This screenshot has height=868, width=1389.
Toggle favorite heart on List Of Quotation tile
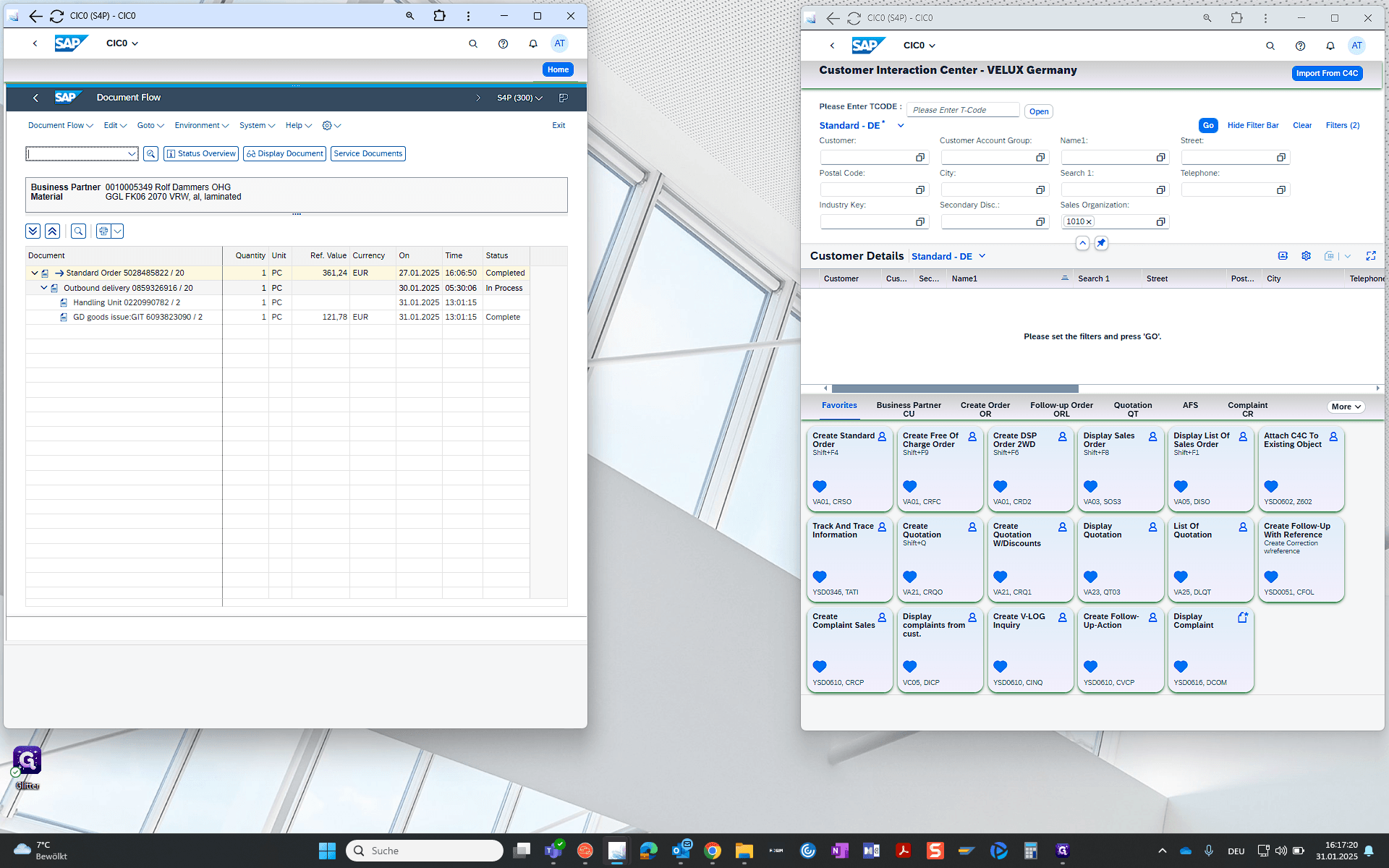[x=1181, y=577]
